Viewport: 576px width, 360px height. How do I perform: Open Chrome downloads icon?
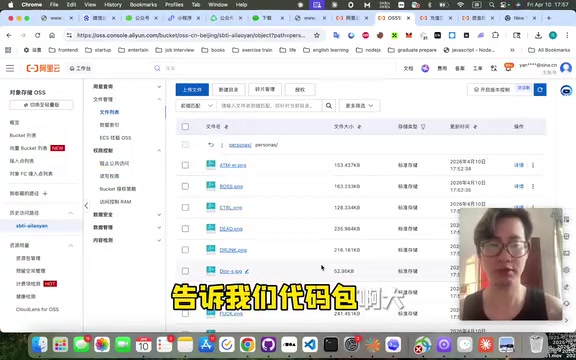pyautogui.click(x=538, y=35)
